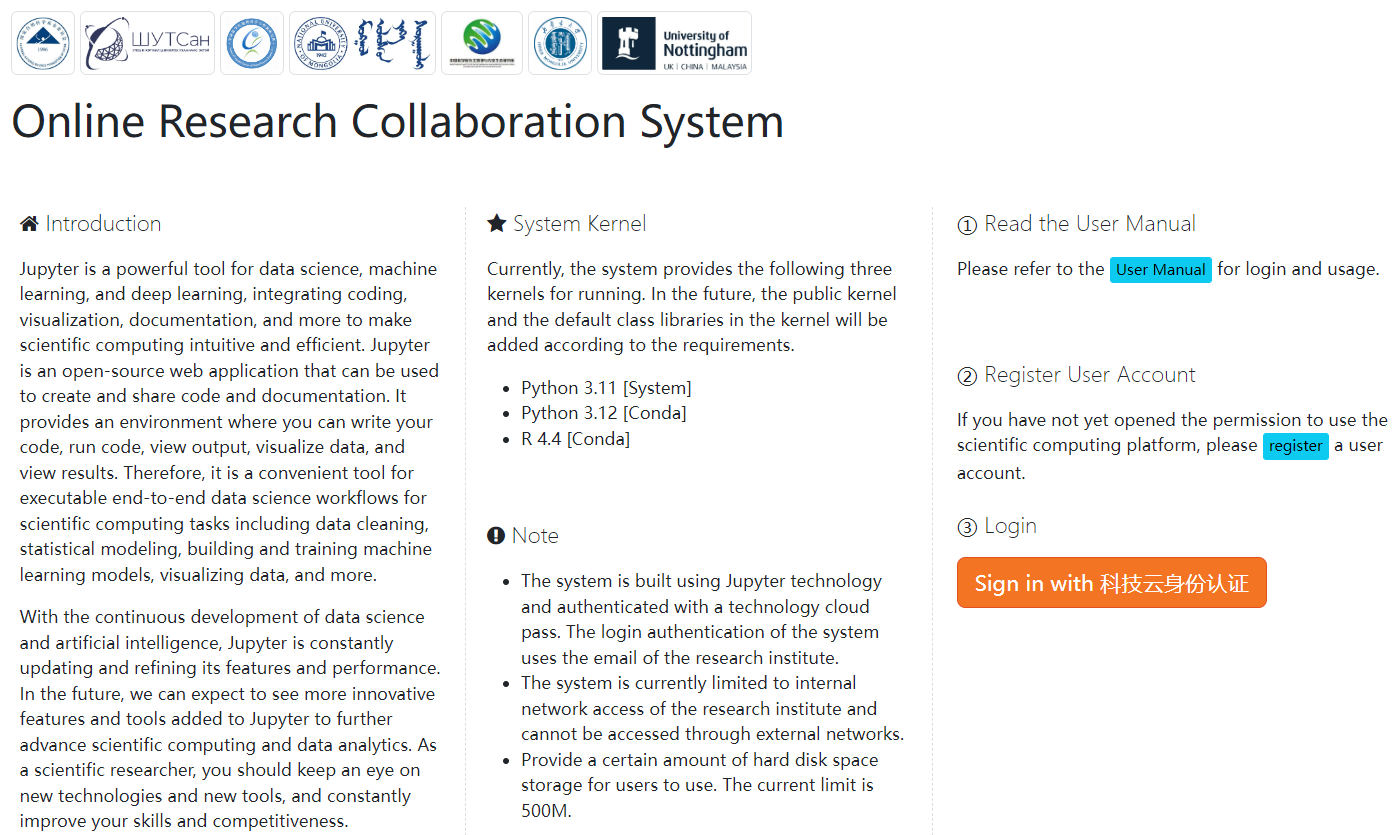Click the circled ③ before Login

(x=966, y=525)
